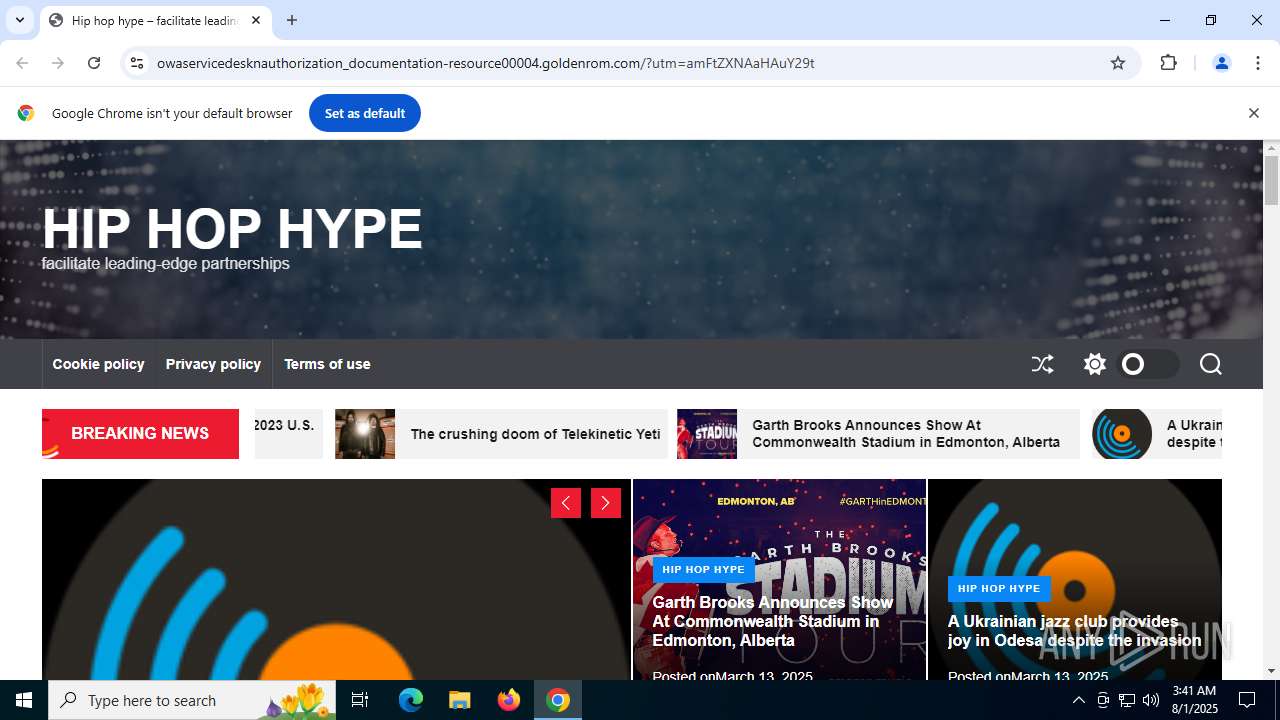Dismiss the default browser notification bar
Image resolution: width=1280 pixels, height=720 pixels.
pyautogui.click(x=1253, y=113)
